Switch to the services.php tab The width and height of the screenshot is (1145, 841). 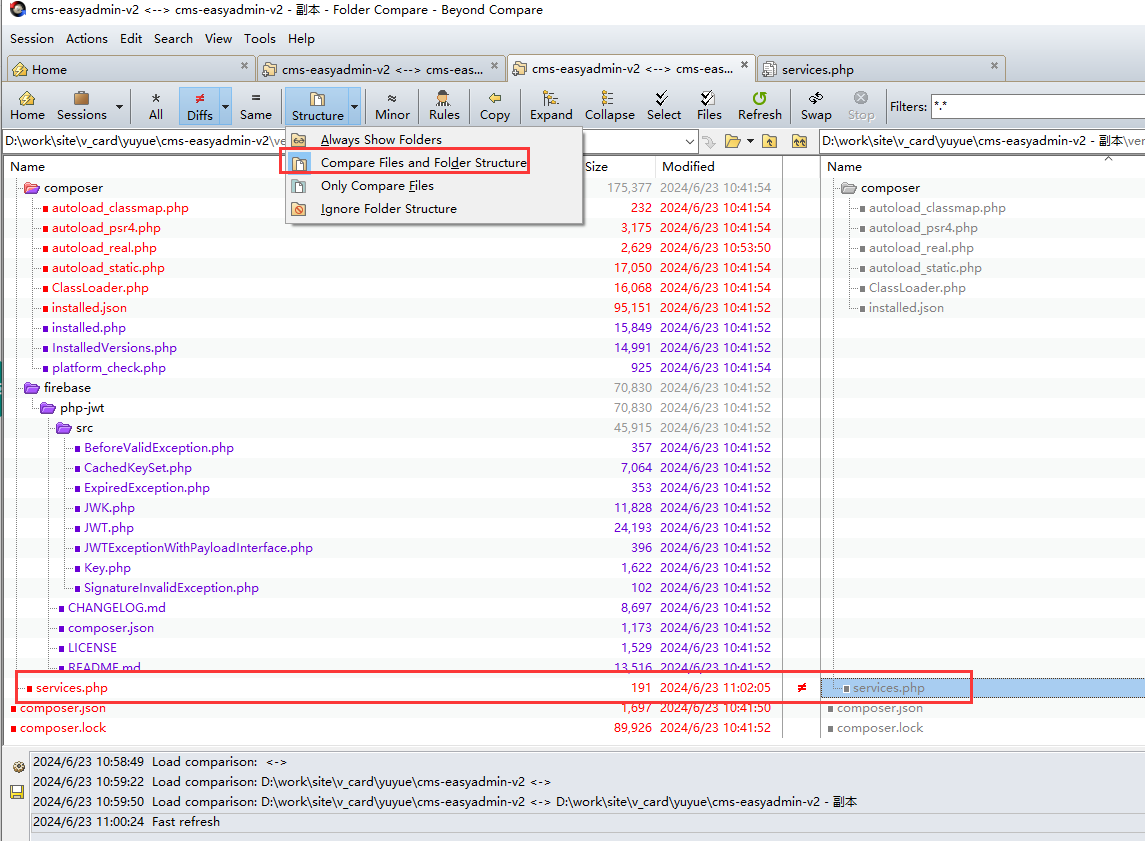pos(817,70)
